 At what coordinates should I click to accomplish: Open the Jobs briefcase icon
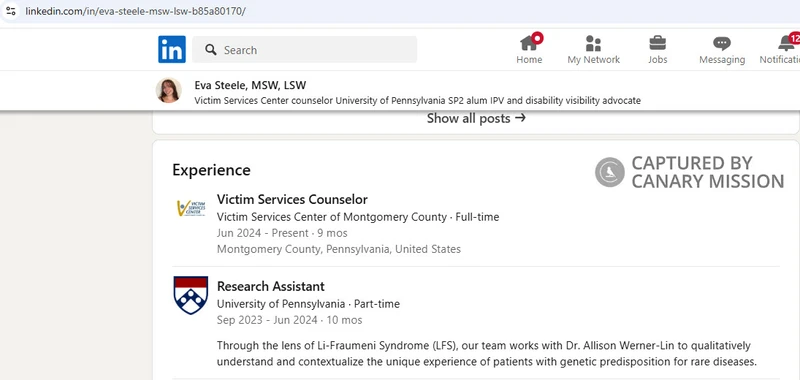coord(657,43)
